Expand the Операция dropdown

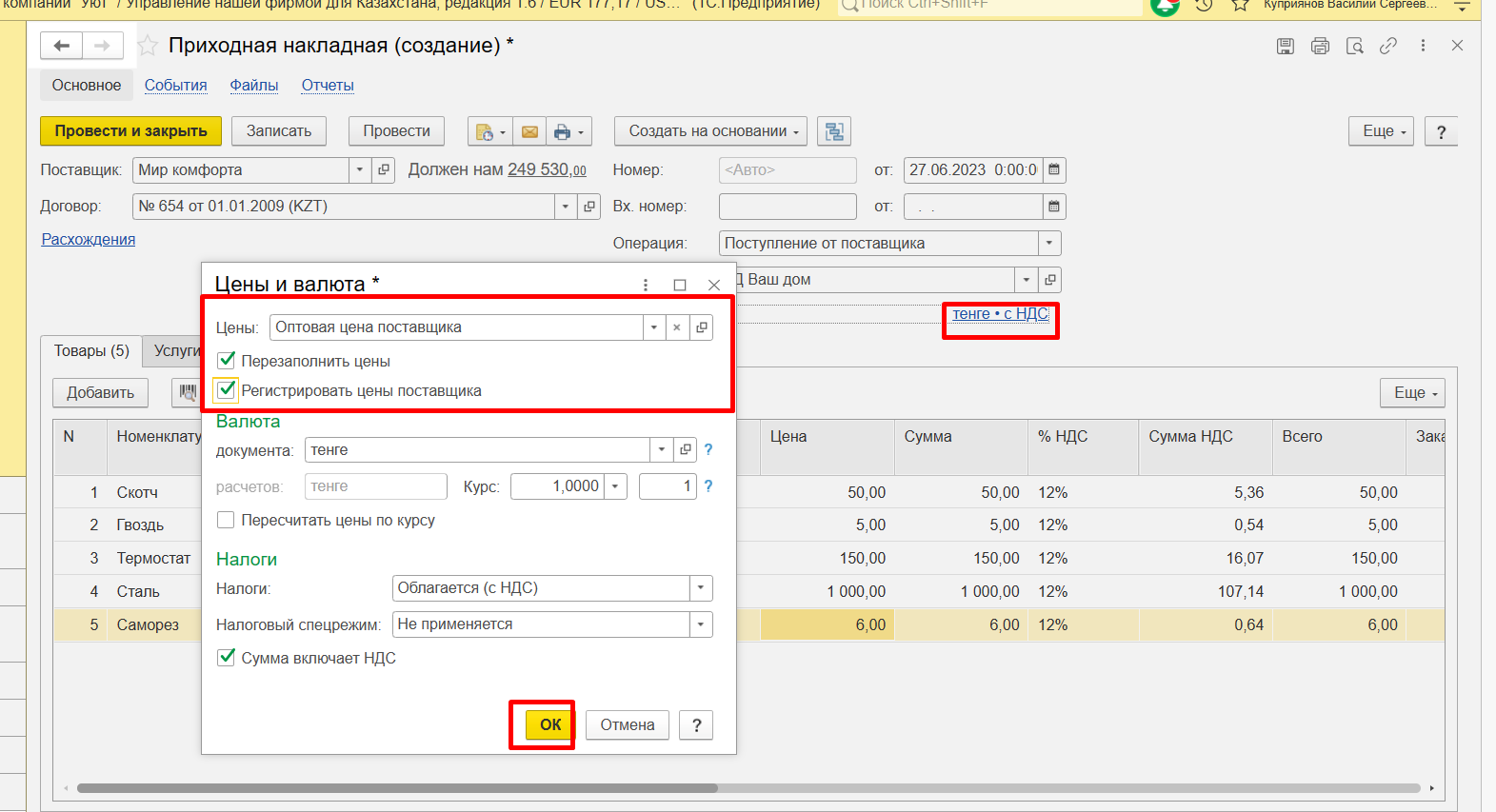point(1048,244)
